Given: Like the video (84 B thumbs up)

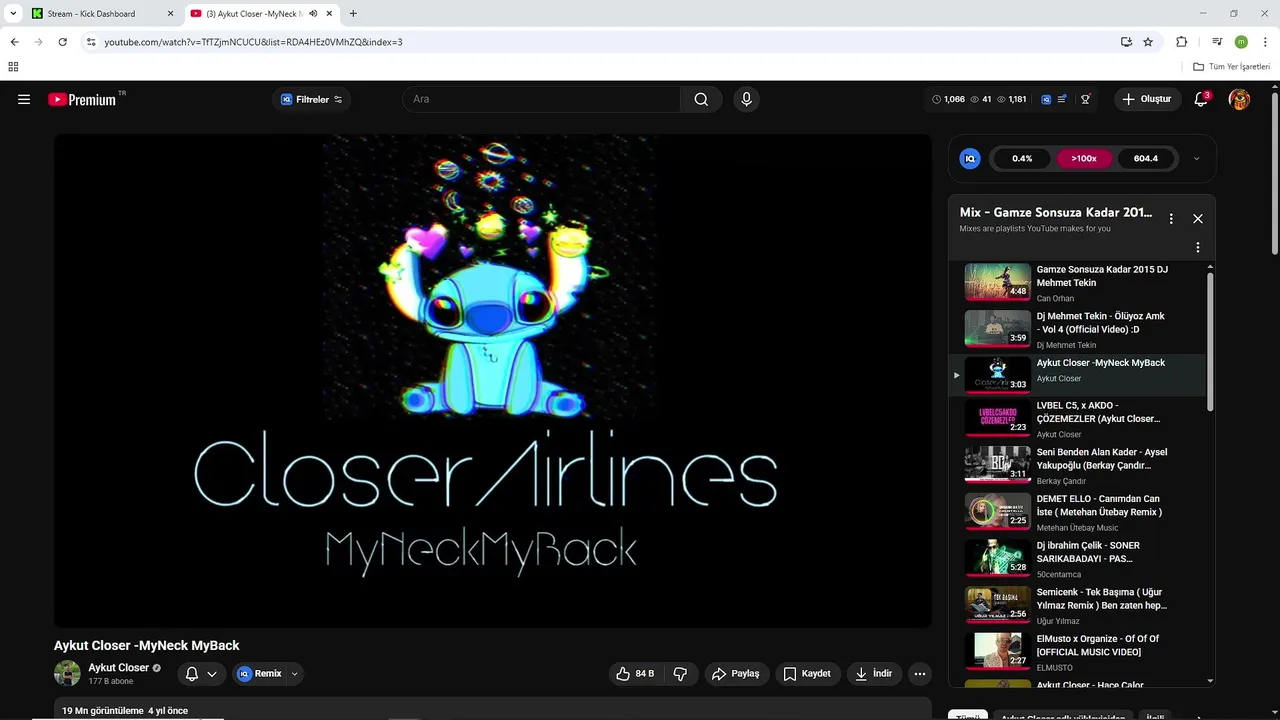Looking at the screenshot, I should [x=636, y=674].
